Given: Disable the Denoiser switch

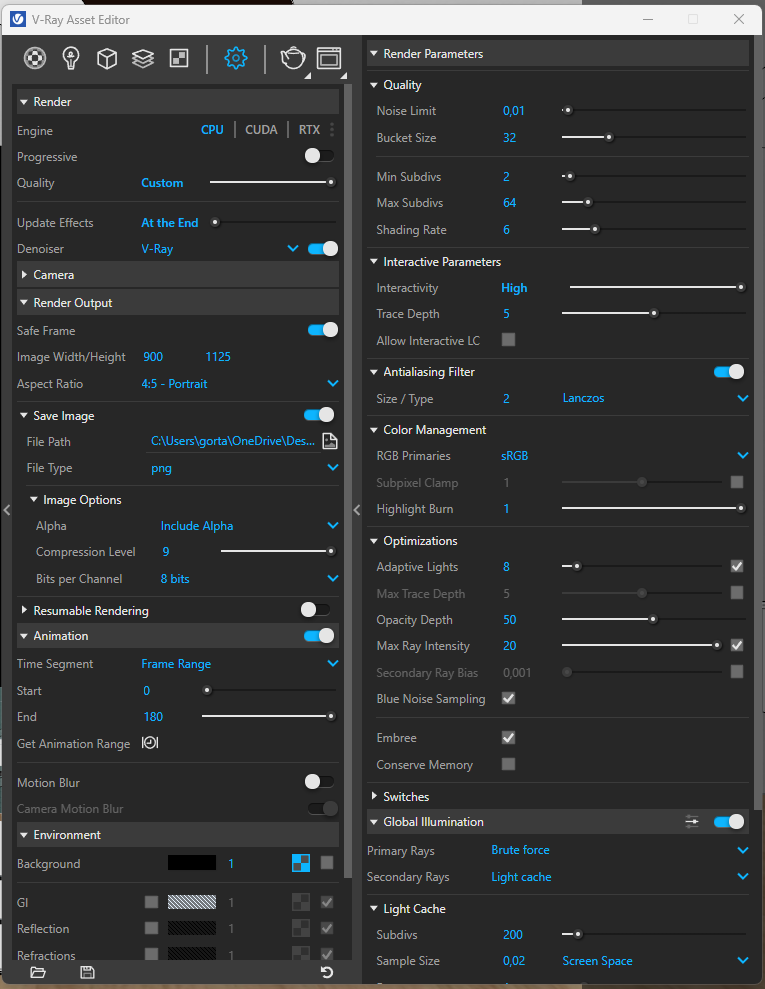Looking at the screenshot, I should click(323, 249).
